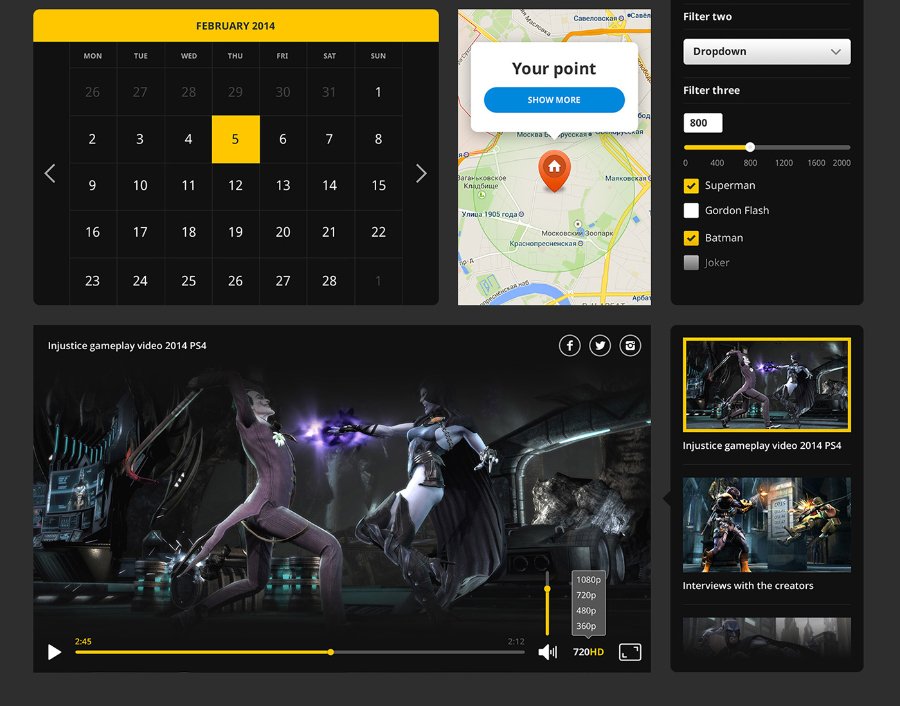Viewport: 900px width, 706px height.
Task: Click the Your point popup title
Action: (x=554, y=69)
